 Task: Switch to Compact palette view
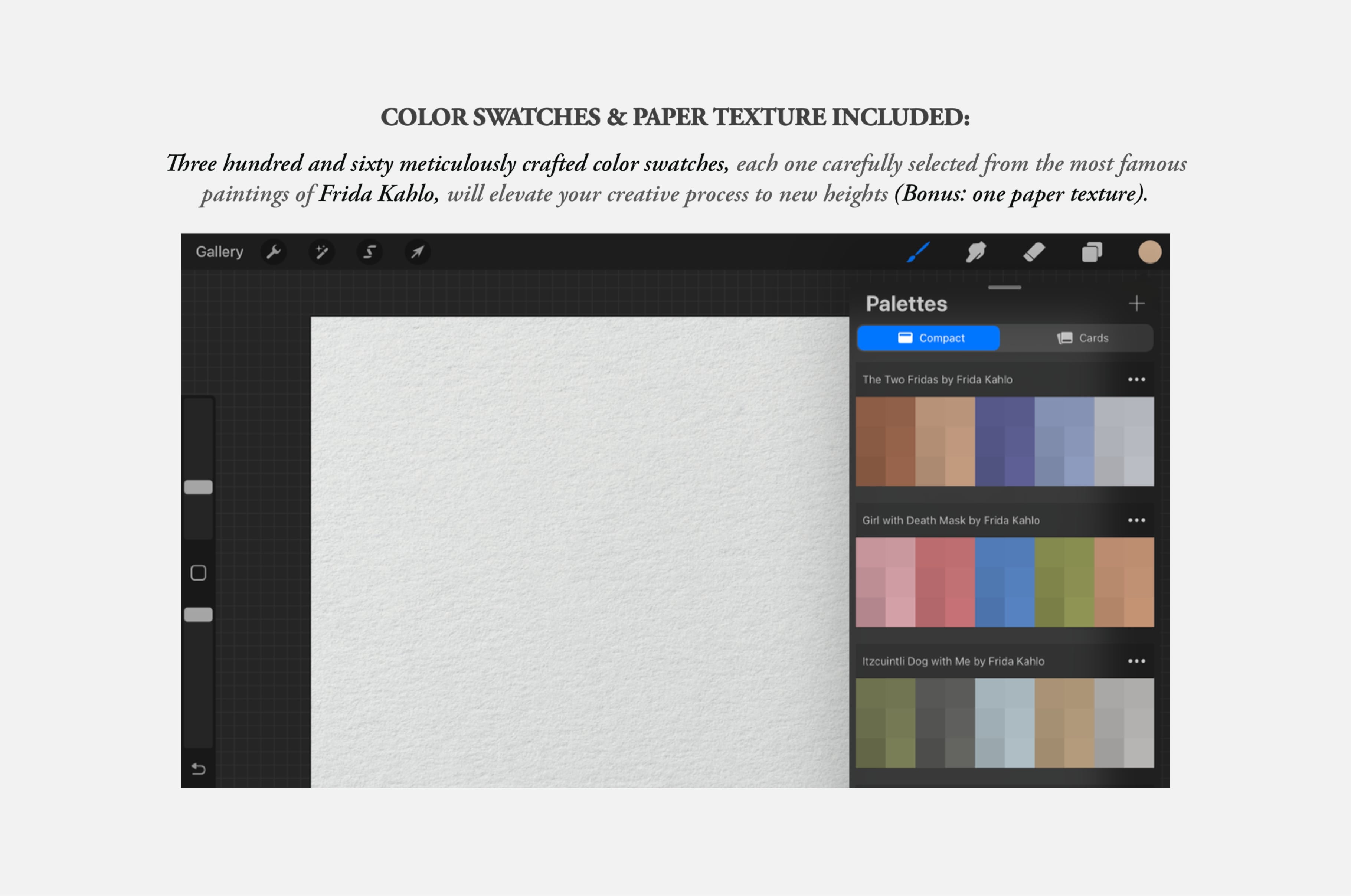[928, 338]
